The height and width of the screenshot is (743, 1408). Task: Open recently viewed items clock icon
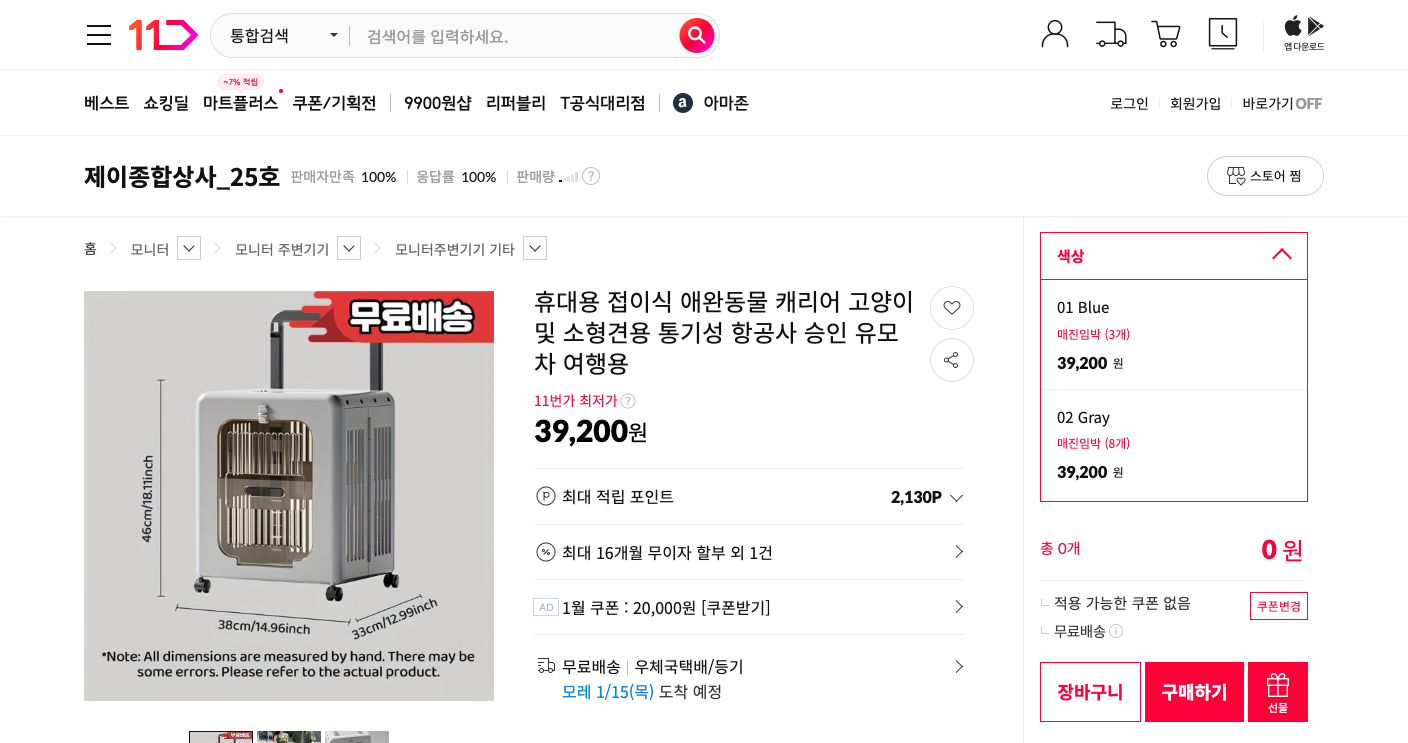coord(1222,33)
